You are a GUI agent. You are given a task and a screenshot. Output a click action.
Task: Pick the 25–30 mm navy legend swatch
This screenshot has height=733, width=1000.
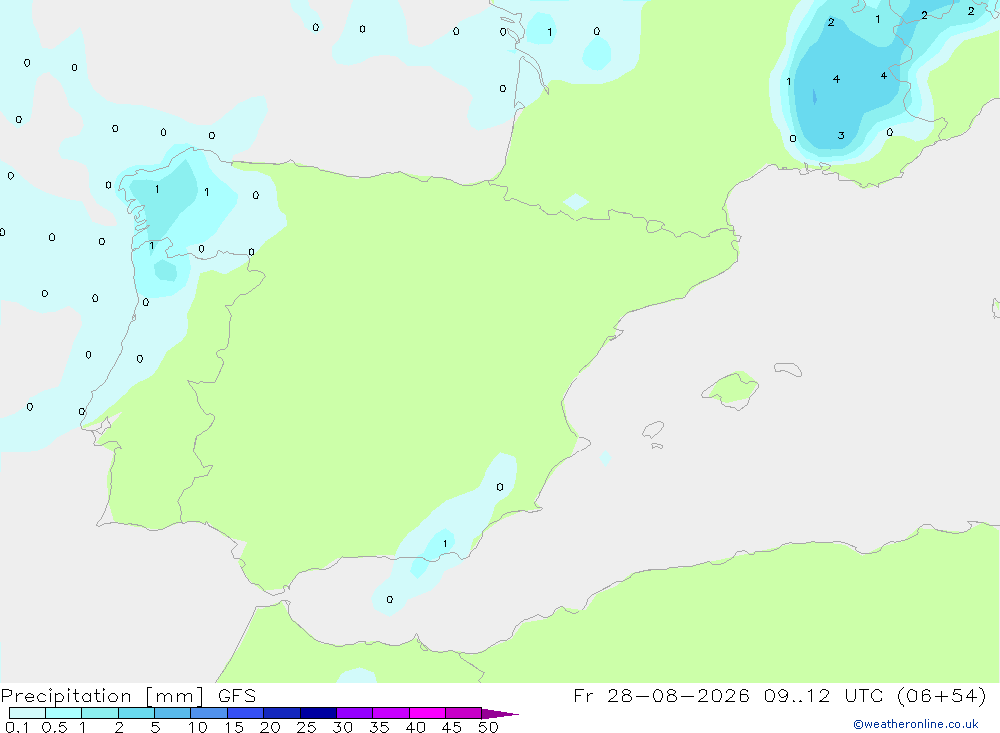318,713
